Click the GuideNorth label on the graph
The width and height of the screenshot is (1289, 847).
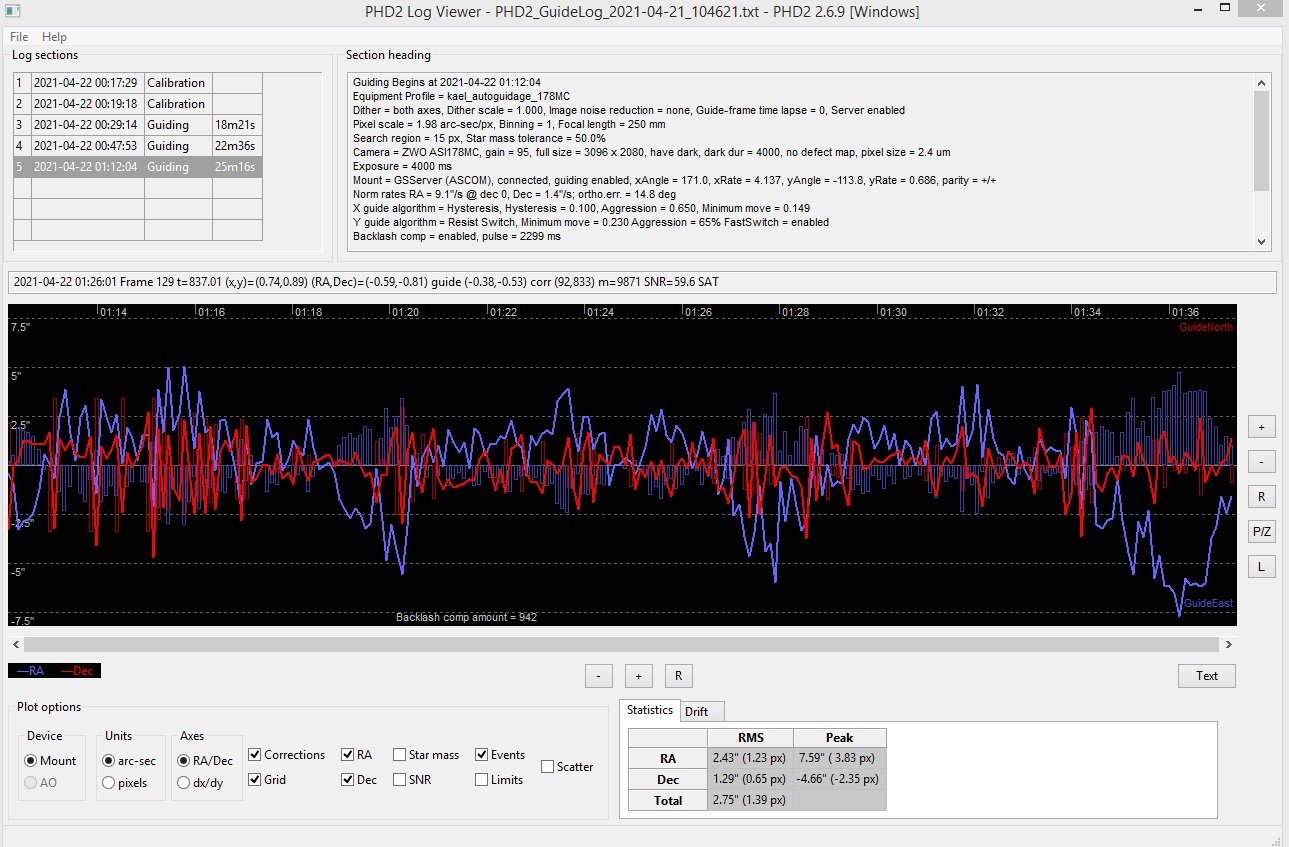(x=1206, y=327)
